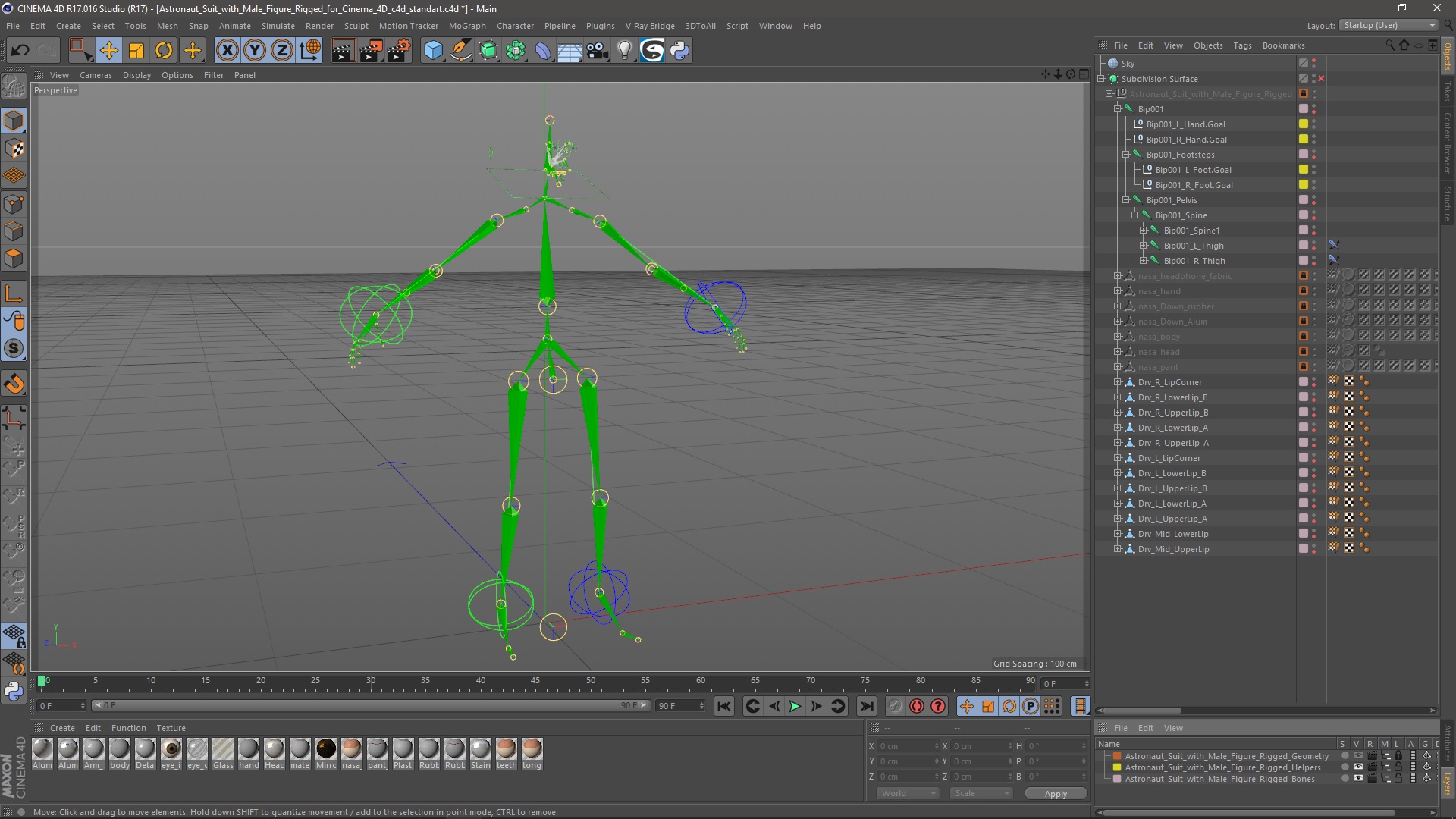Add a Cube primitive object
Image resolution: width=1456 pixels, height=819 pixels.
click(x=433, y=51)
